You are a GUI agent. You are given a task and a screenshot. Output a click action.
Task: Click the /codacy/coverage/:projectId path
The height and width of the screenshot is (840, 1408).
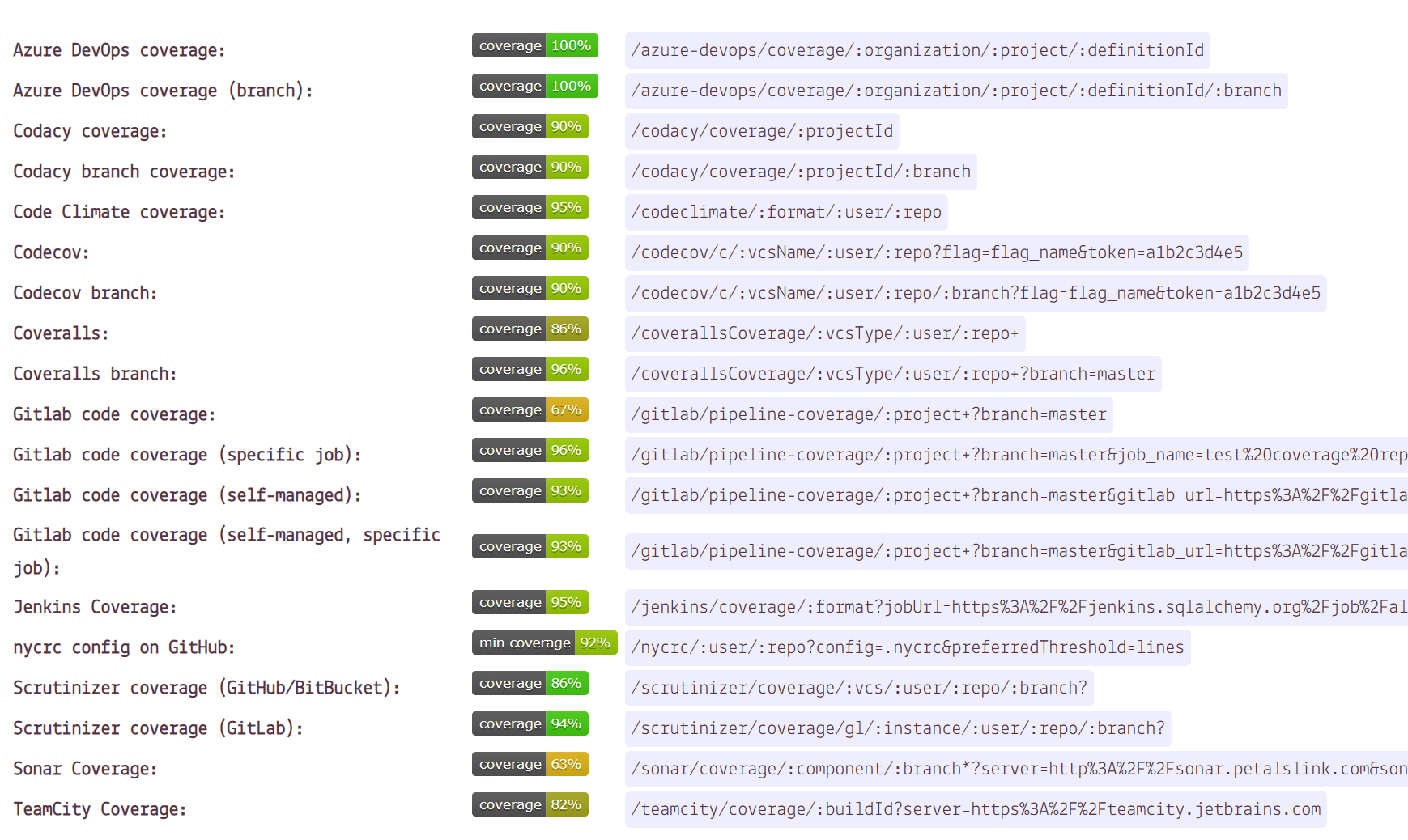[x=762, y=131]
